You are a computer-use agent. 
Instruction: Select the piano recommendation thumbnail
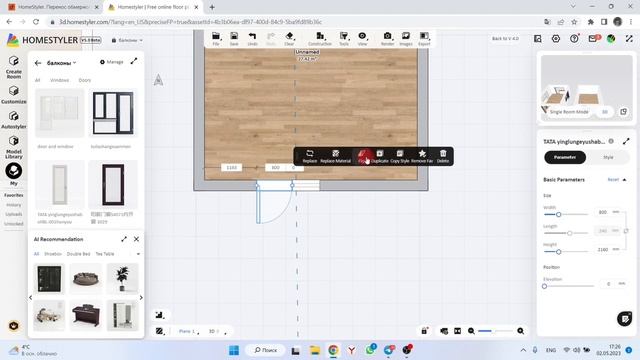(86, 316)
